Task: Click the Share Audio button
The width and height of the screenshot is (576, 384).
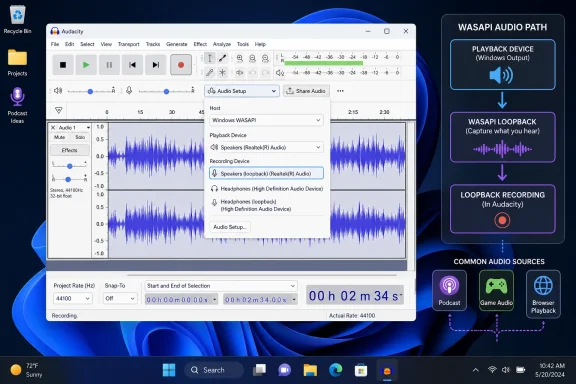Action: coord(306,91)
